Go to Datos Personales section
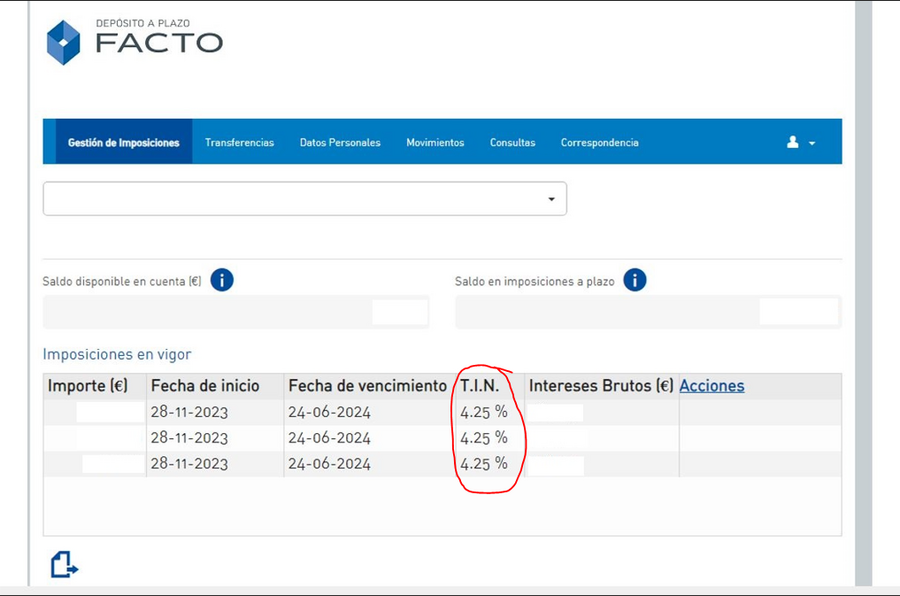 point(340,142)
